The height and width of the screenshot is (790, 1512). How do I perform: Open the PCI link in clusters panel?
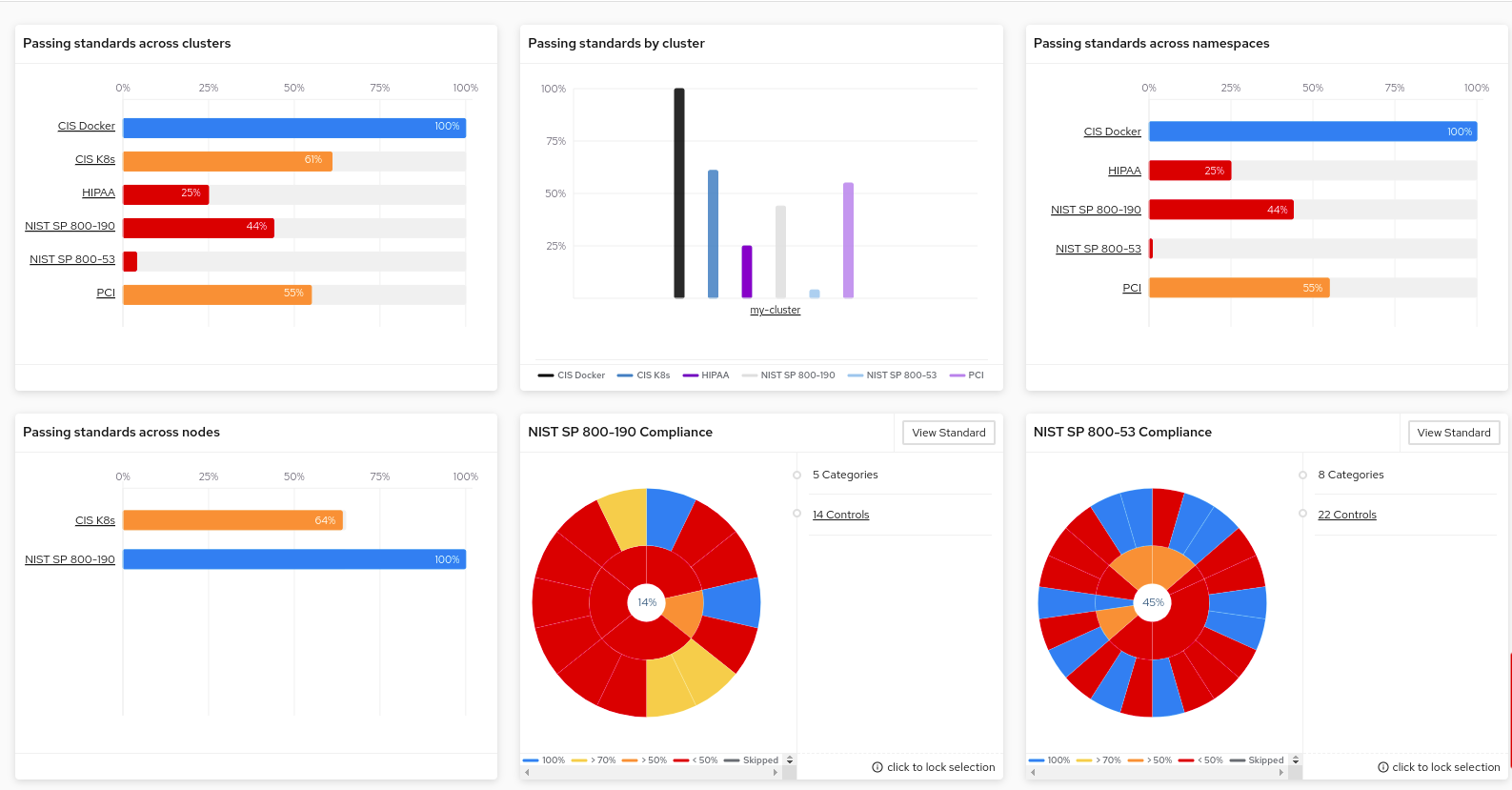point(106,293)
